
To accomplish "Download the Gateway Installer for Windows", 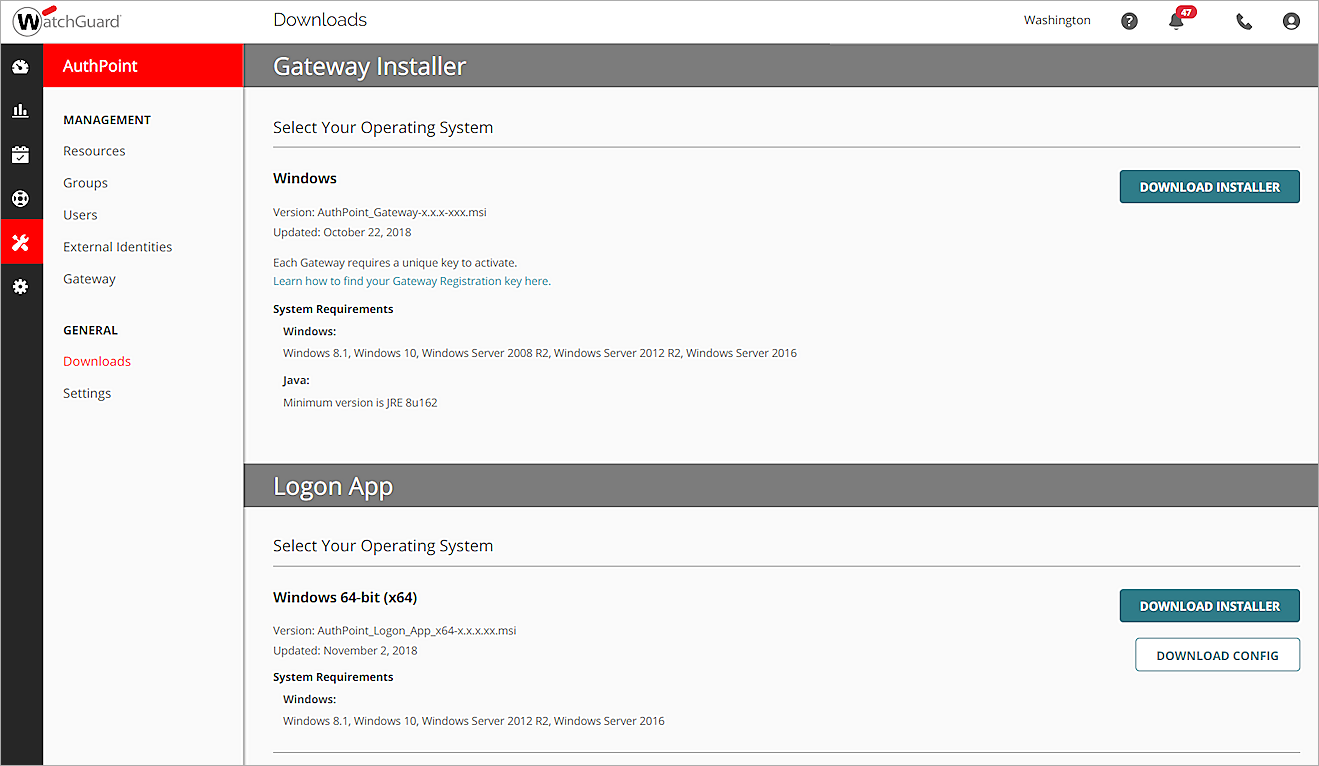I will [x=1209, y=187].
